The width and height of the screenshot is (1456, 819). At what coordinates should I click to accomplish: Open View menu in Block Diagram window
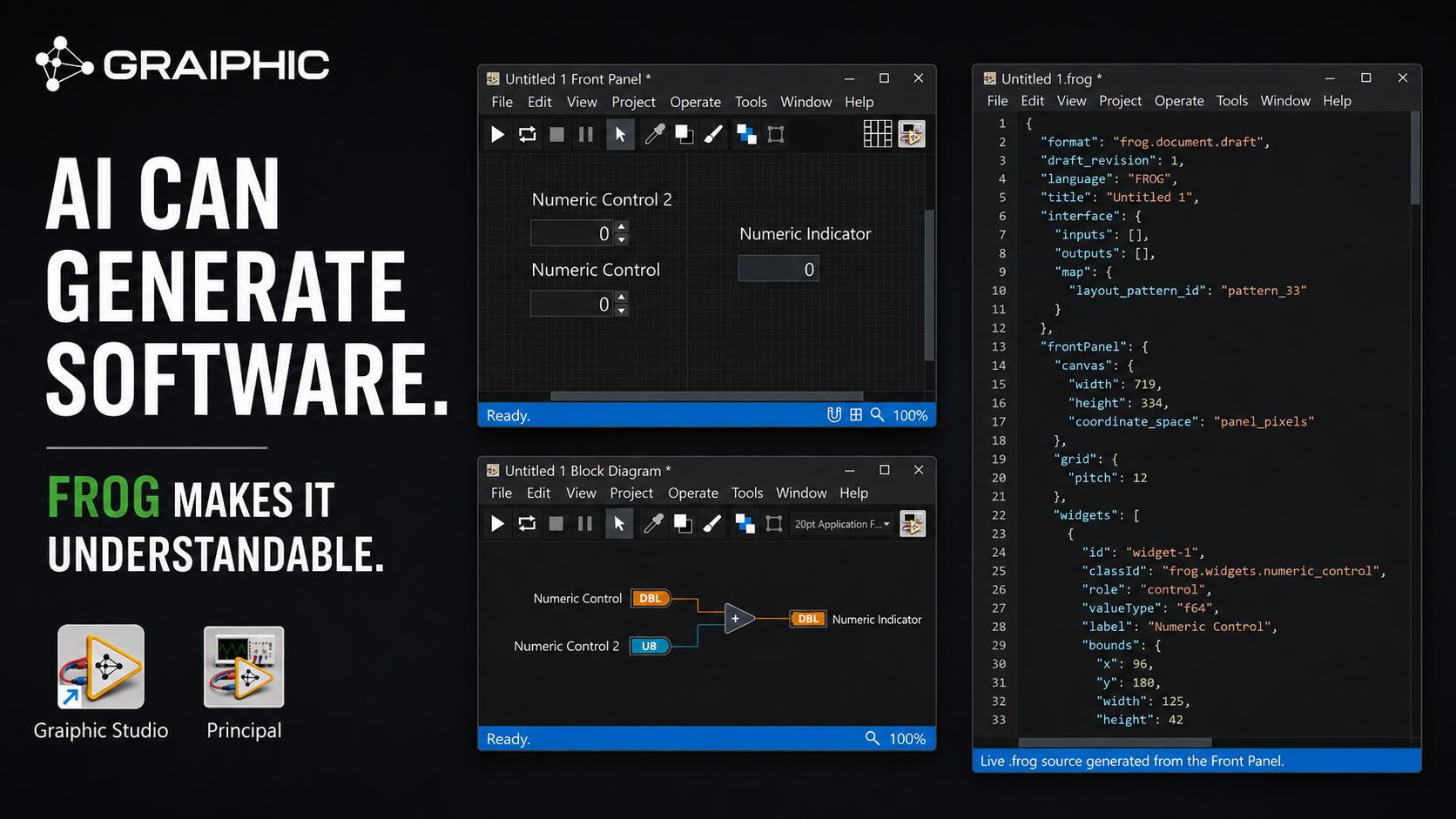581,493
